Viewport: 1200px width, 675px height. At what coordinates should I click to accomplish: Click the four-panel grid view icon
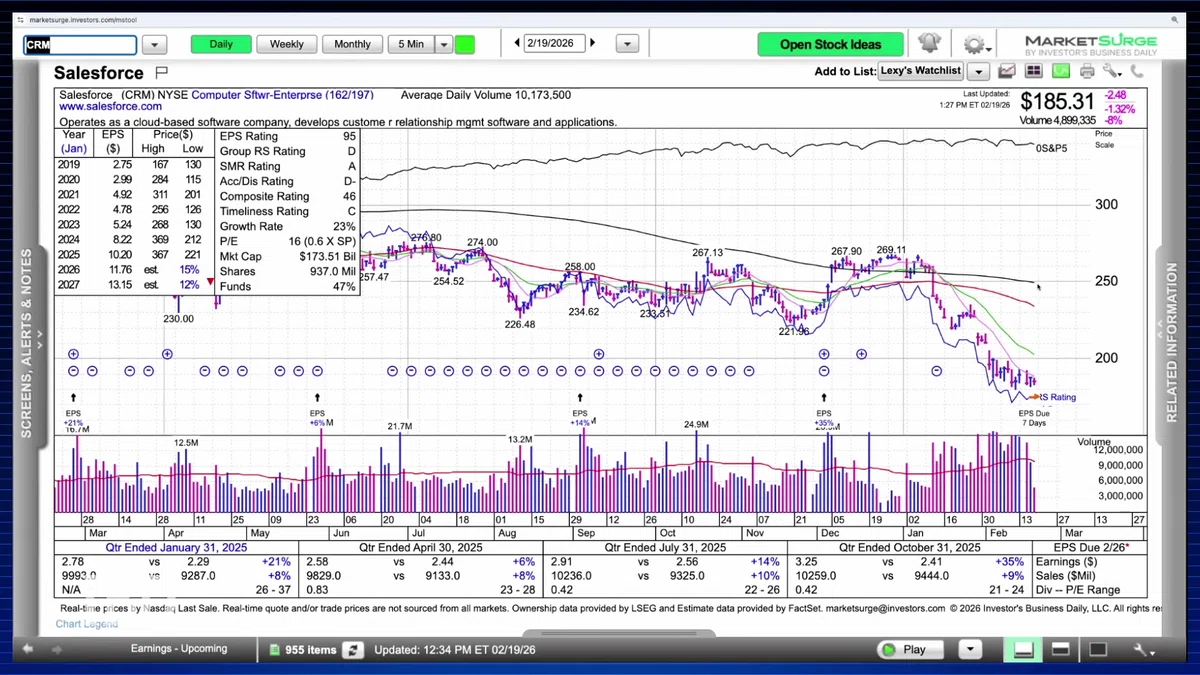coord(1033,71)
